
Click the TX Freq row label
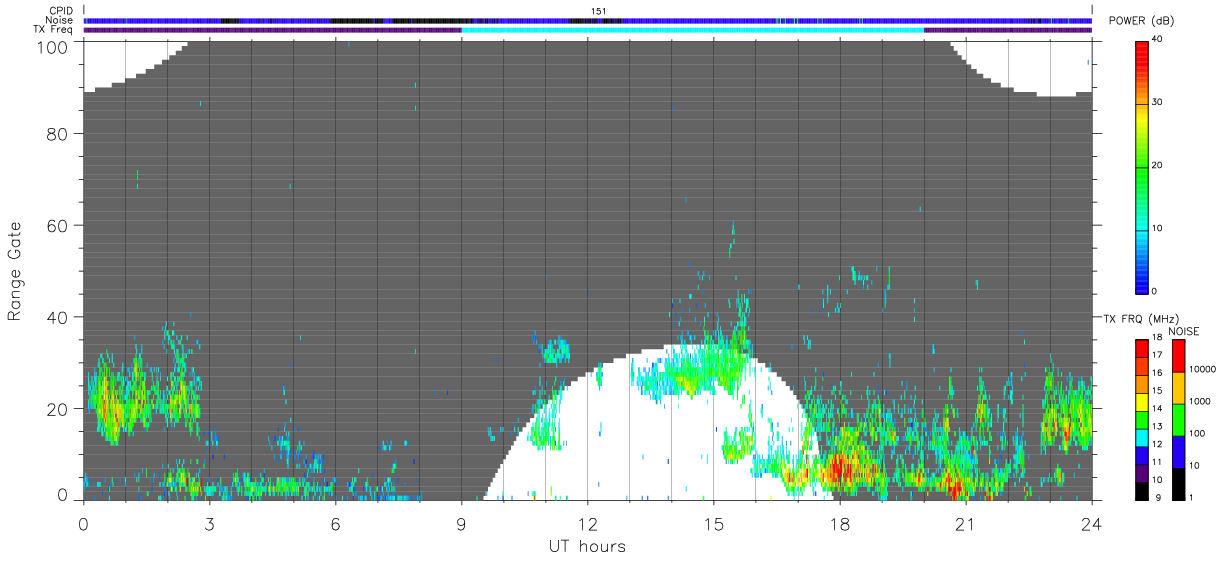(53, 29)
